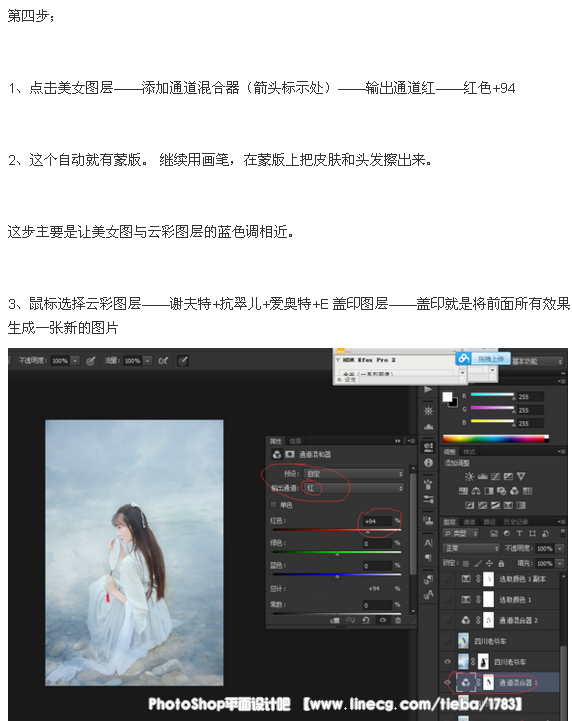Toggle airbrush mode in options bar
Screen dimensions: 572x721
pyautogui.click(x=162, y=361)
